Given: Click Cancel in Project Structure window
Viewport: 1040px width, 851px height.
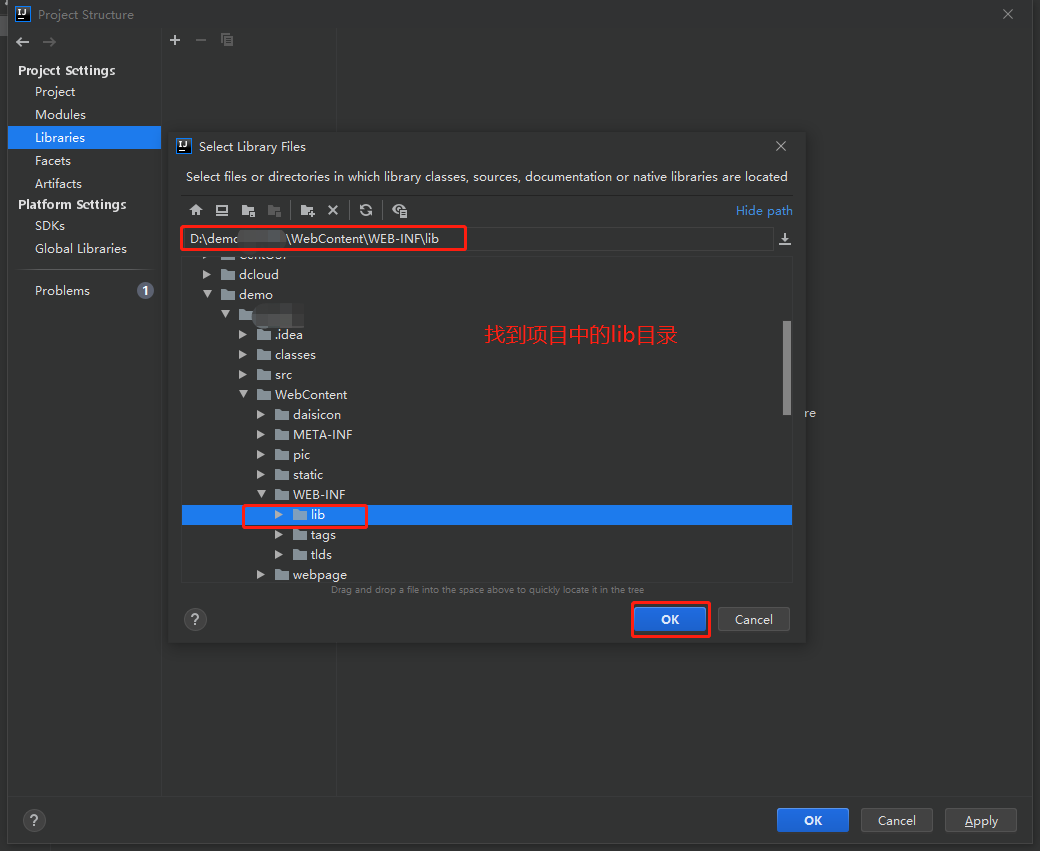Looking at the screenshot, I should point(897,820).
